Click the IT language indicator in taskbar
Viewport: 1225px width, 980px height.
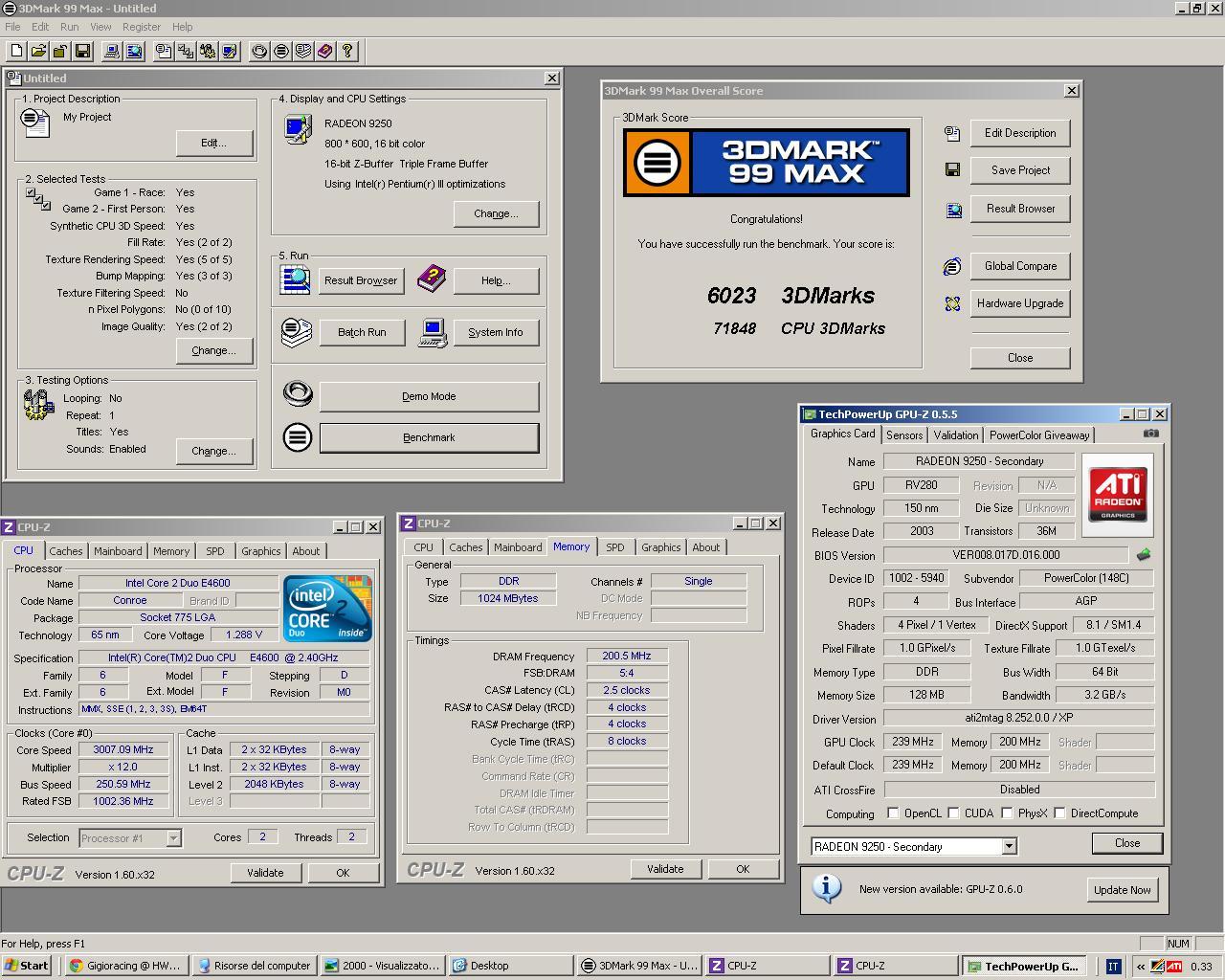1113,967
